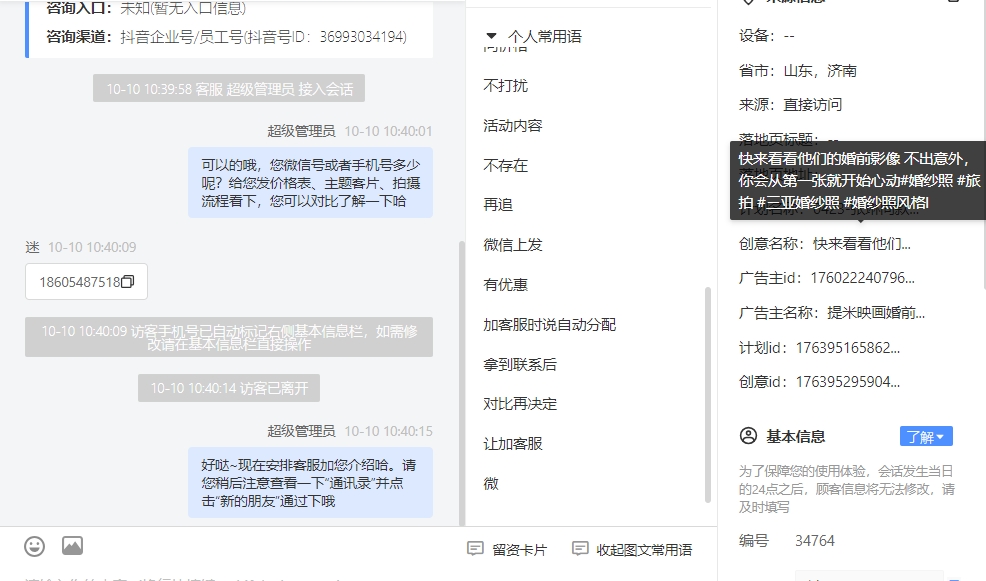Click the 客服 超级管理员 接入会话 notice

(229, 89)
